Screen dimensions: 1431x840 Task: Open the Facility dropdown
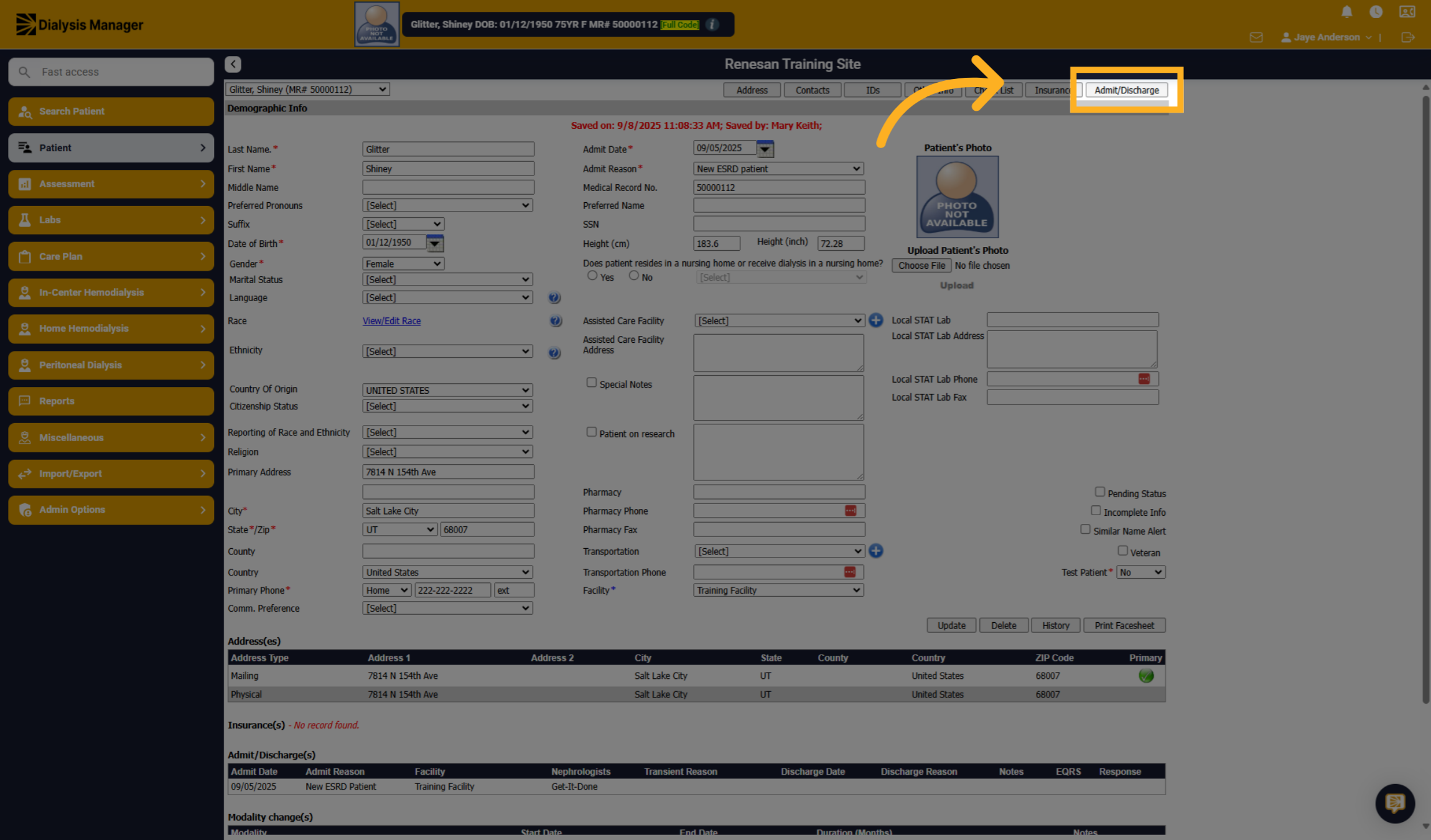[778, 590]
